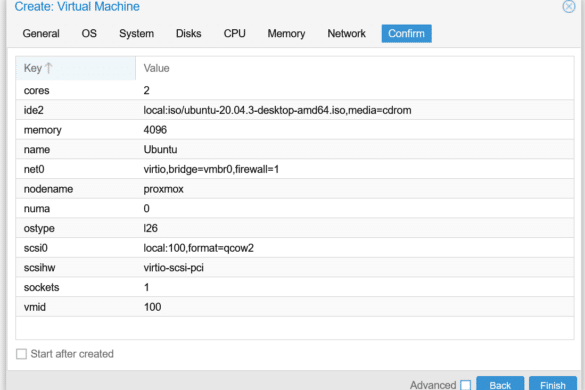Select the CPU tab

[x=235, y=34]
